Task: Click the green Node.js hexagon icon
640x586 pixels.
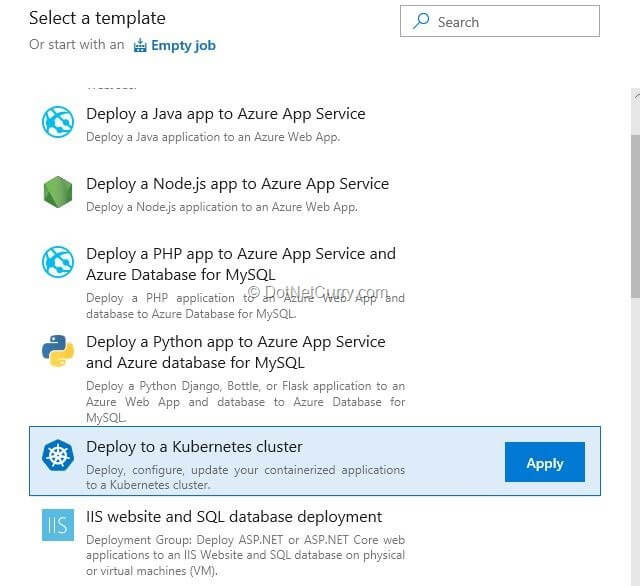Action: pyautogui.click(x=58, y=192)
